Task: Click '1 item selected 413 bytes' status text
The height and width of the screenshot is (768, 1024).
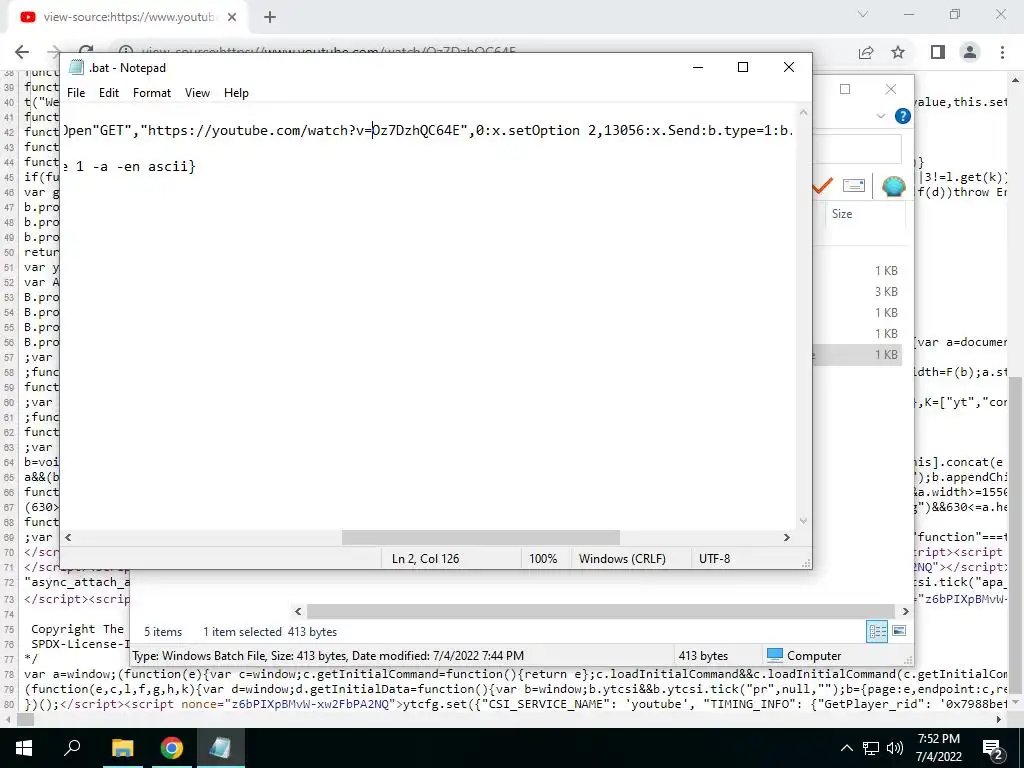Action: pos(270,632)
